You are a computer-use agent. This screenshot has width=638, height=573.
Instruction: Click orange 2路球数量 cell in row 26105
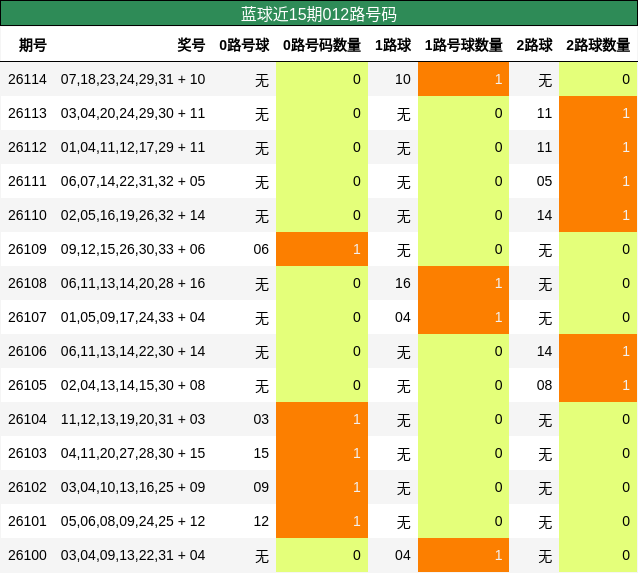coord(598,385)
